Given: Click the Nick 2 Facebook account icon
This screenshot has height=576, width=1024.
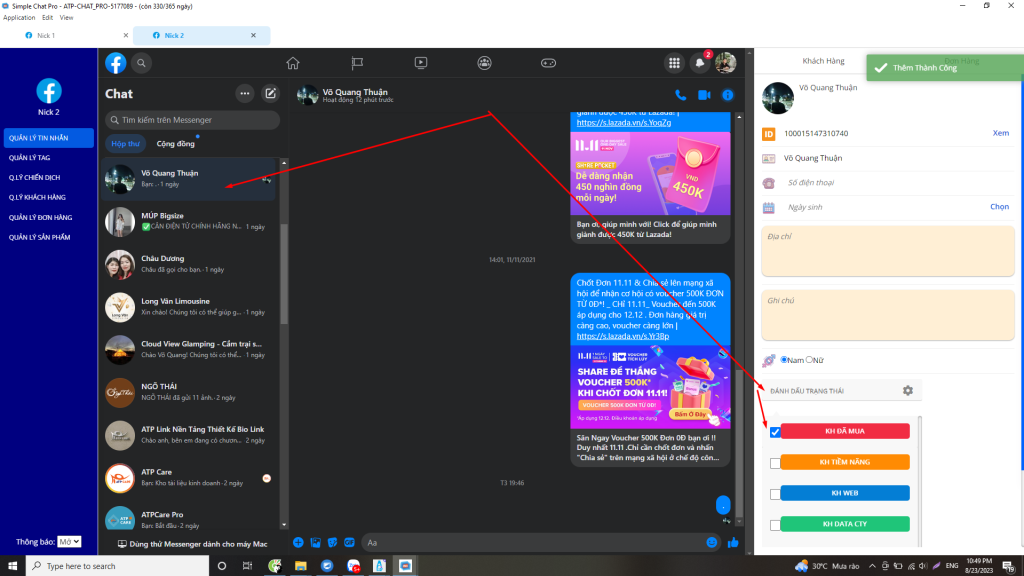Looking at the screenshot, I should coord(48,91).
